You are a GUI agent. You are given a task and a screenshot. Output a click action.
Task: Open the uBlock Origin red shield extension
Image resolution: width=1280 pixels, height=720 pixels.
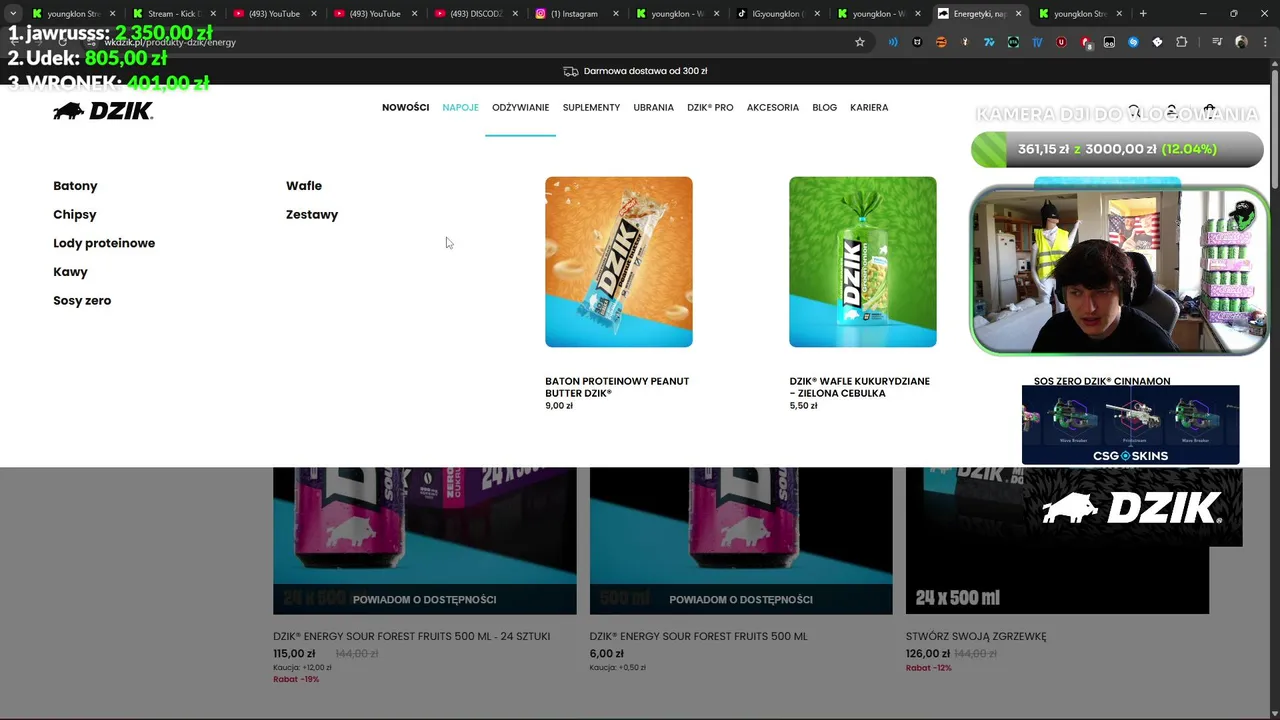point(1061,42)
